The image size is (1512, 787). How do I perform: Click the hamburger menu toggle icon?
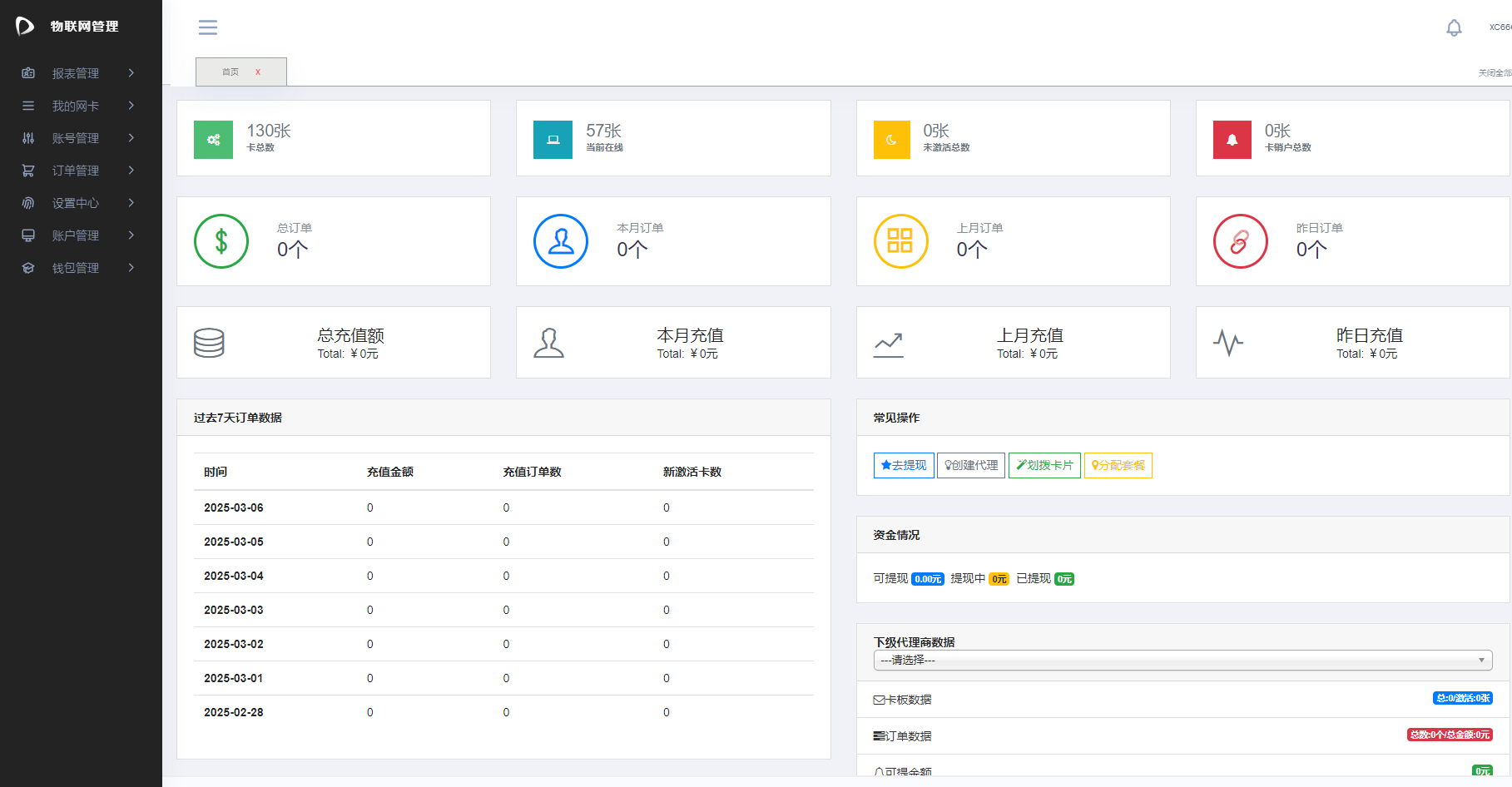coord(208,27)
